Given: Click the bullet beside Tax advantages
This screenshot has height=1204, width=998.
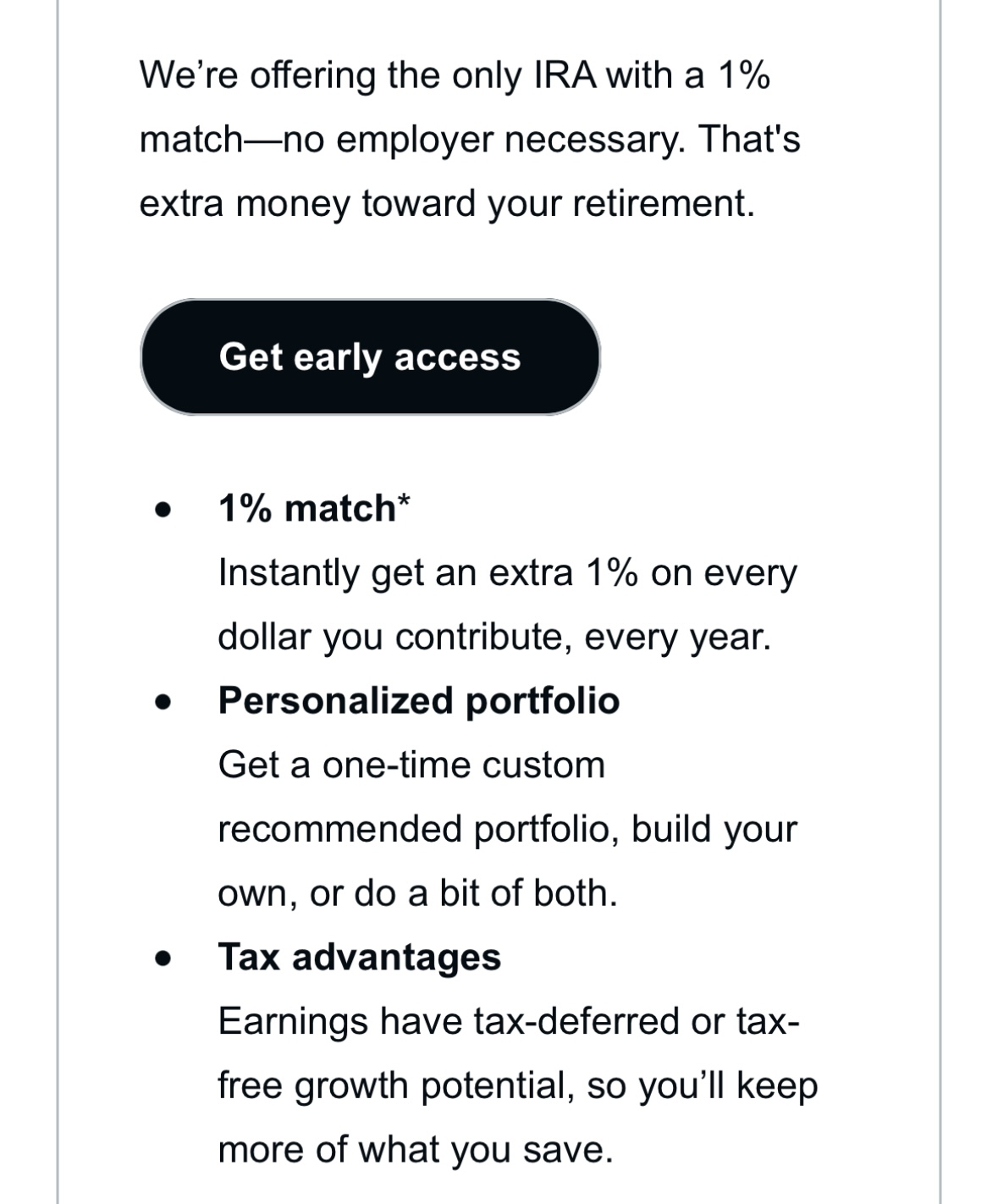Looking at the screenshot, I should (x=163, y=958).
